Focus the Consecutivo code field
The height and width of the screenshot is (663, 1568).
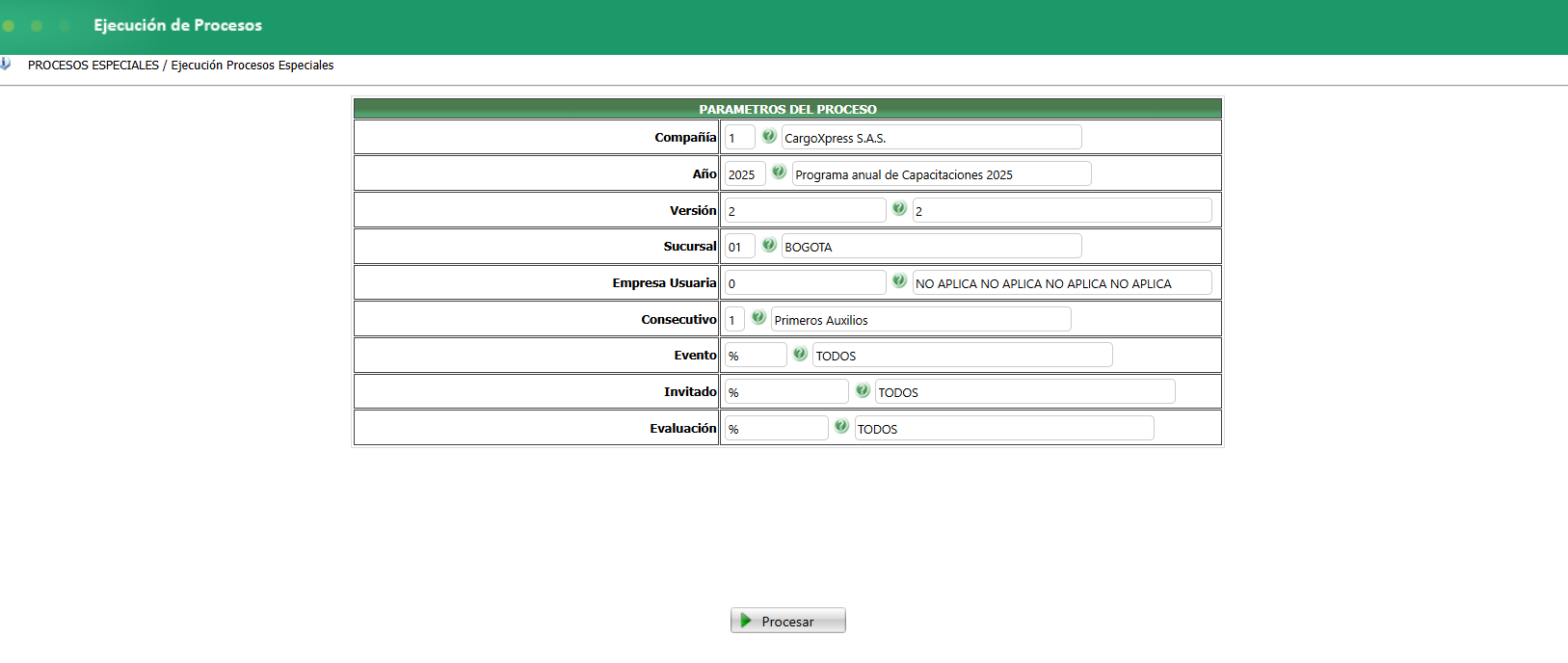pos(734,319)
